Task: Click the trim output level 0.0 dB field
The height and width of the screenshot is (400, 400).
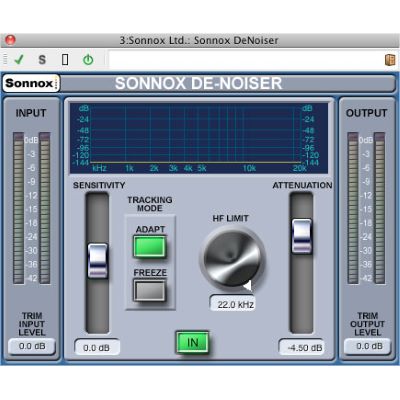Action: pyautogui.click(x=367, y=346)
